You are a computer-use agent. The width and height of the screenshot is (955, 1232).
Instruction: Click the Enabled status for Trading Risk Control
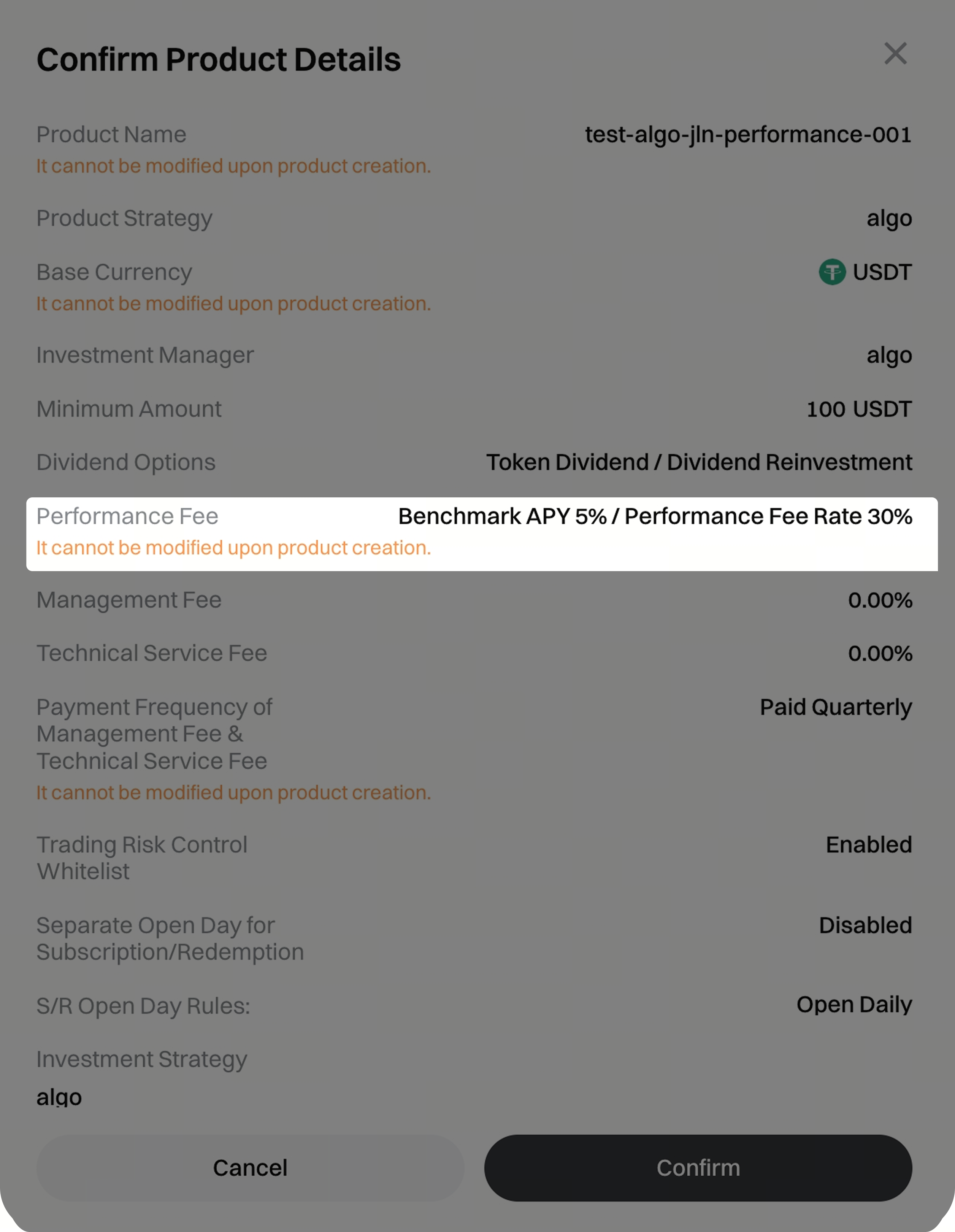[x=869, y=845]
